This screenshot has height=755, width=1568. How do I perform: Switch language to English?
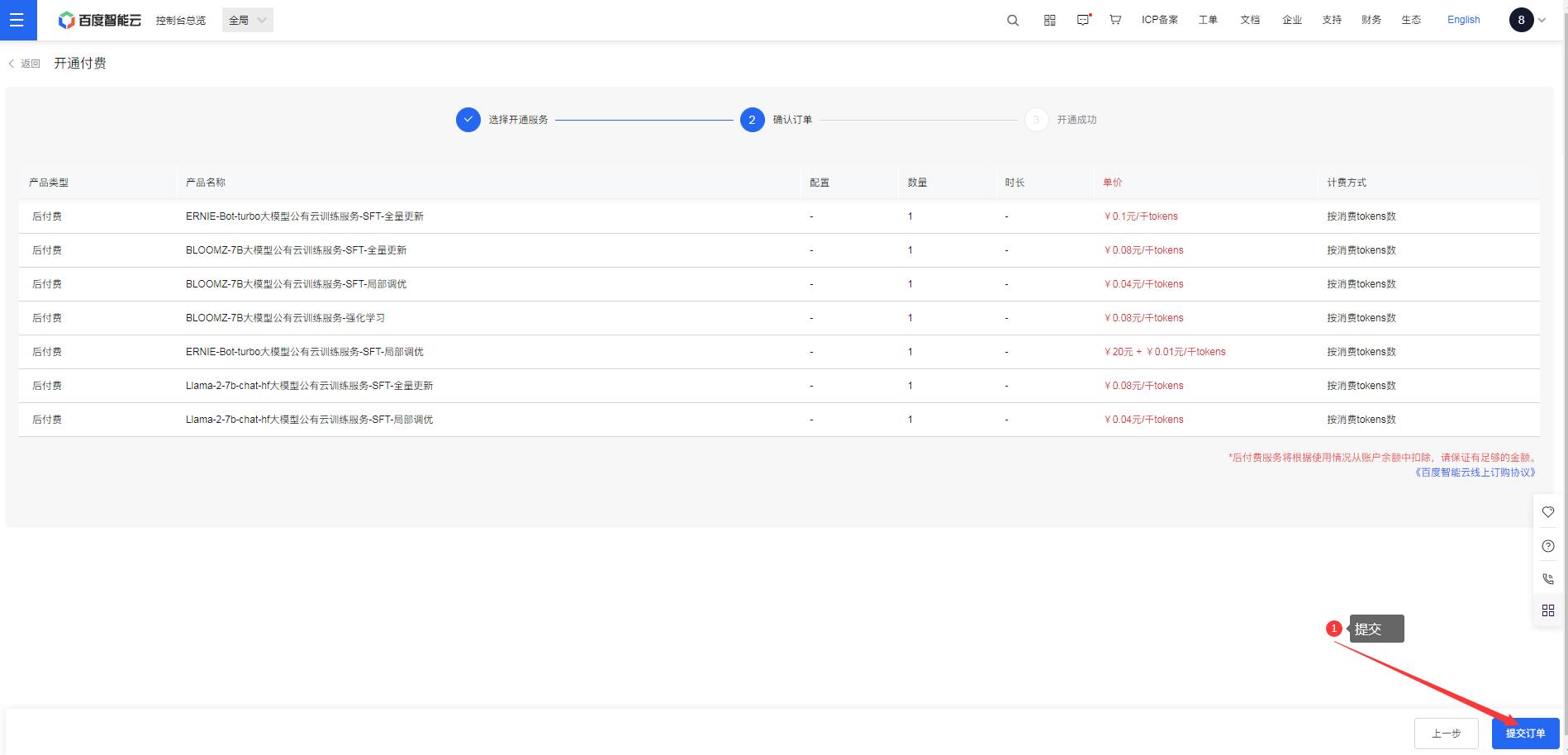(x=1463, y=20)
